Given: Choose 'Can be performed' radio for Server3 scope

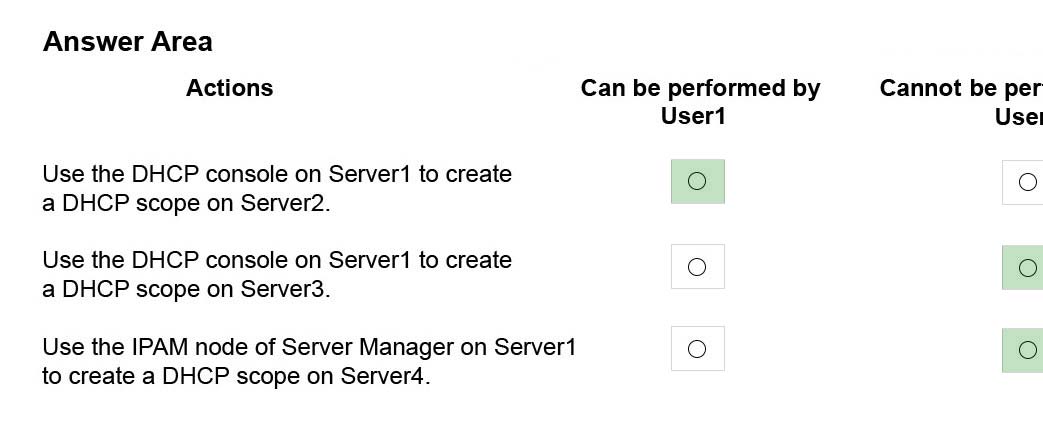Looking at the screenshot, I should pyautogui.click(x=697, y=267).
